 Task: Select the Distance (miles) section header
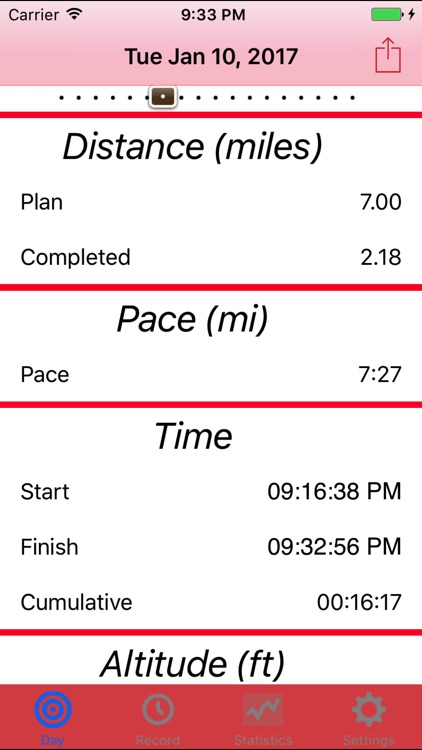click(193, 147)
